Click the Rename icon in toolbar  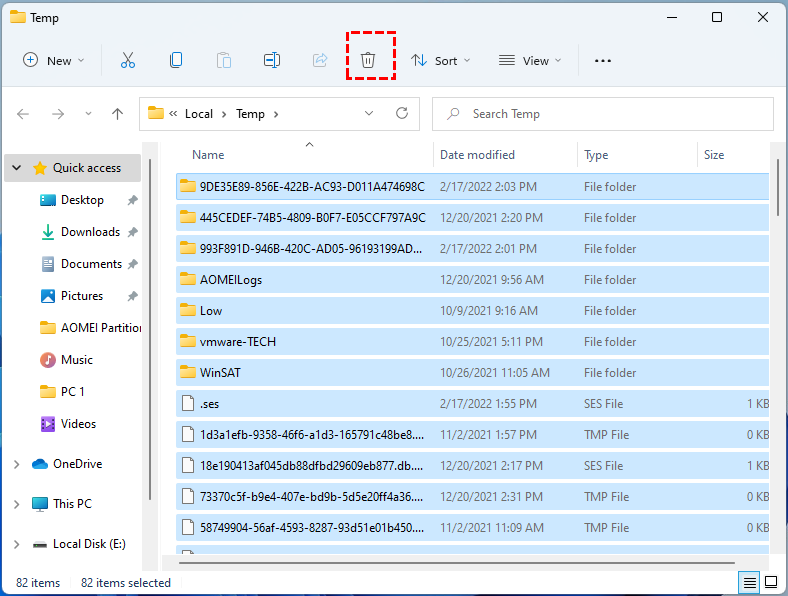271,60
